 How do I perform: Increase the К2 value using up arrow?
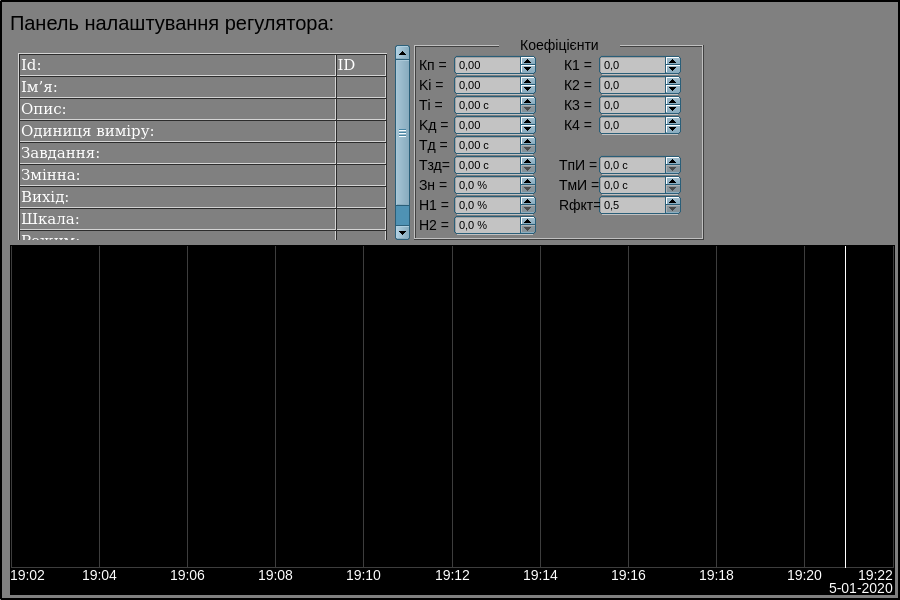coord(673,81)
